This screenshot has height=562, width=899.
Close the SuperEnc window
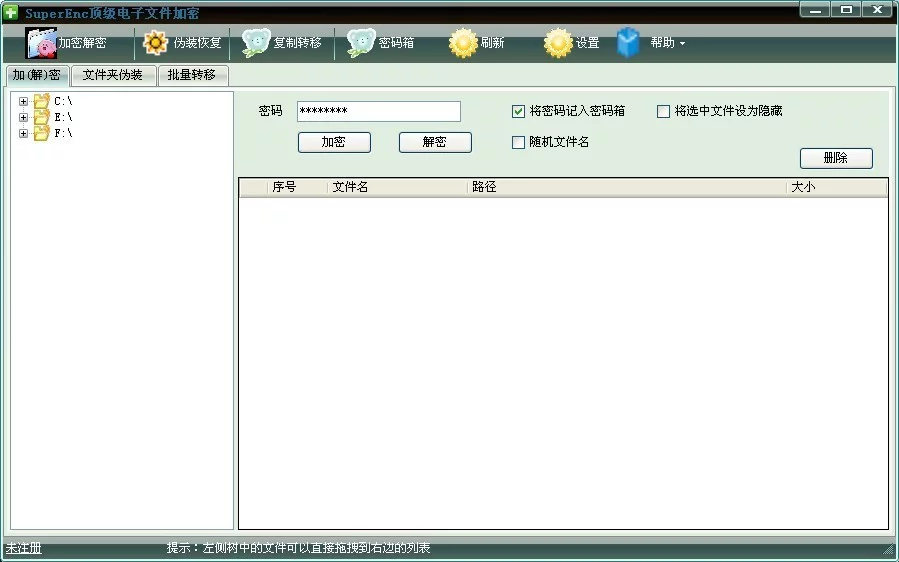pos(877,9)
